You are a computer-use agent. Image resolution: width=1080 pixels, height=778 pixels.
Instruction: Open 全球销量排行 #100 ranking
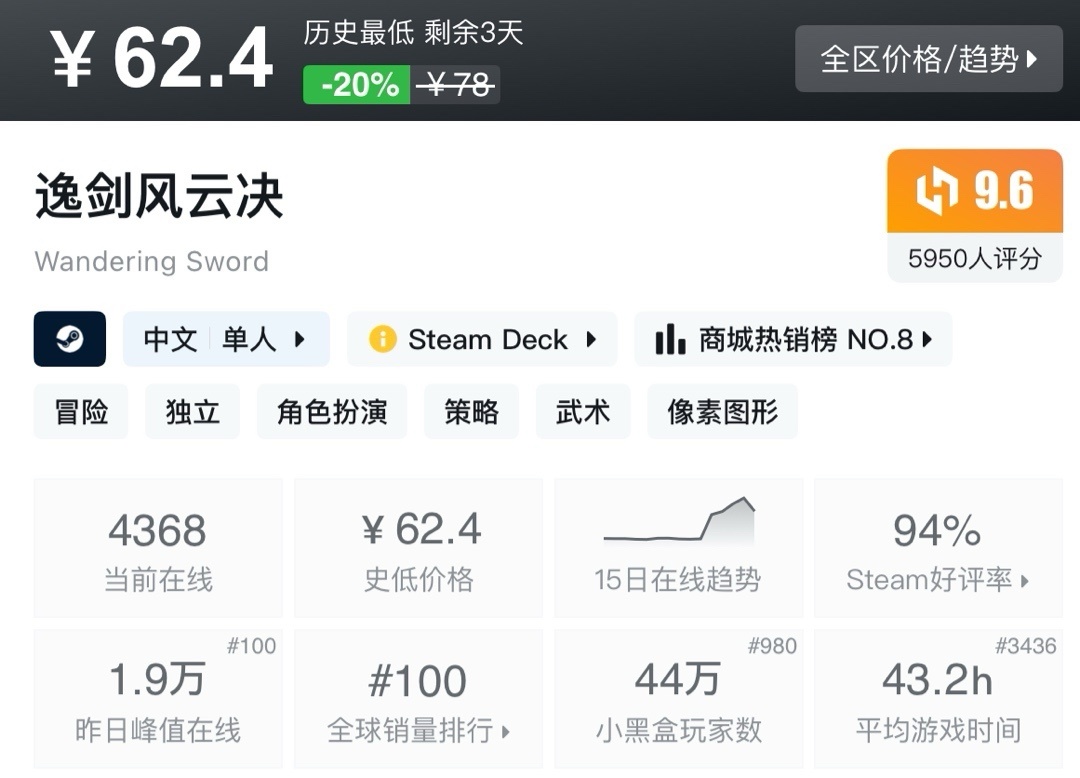click(418, 699)
